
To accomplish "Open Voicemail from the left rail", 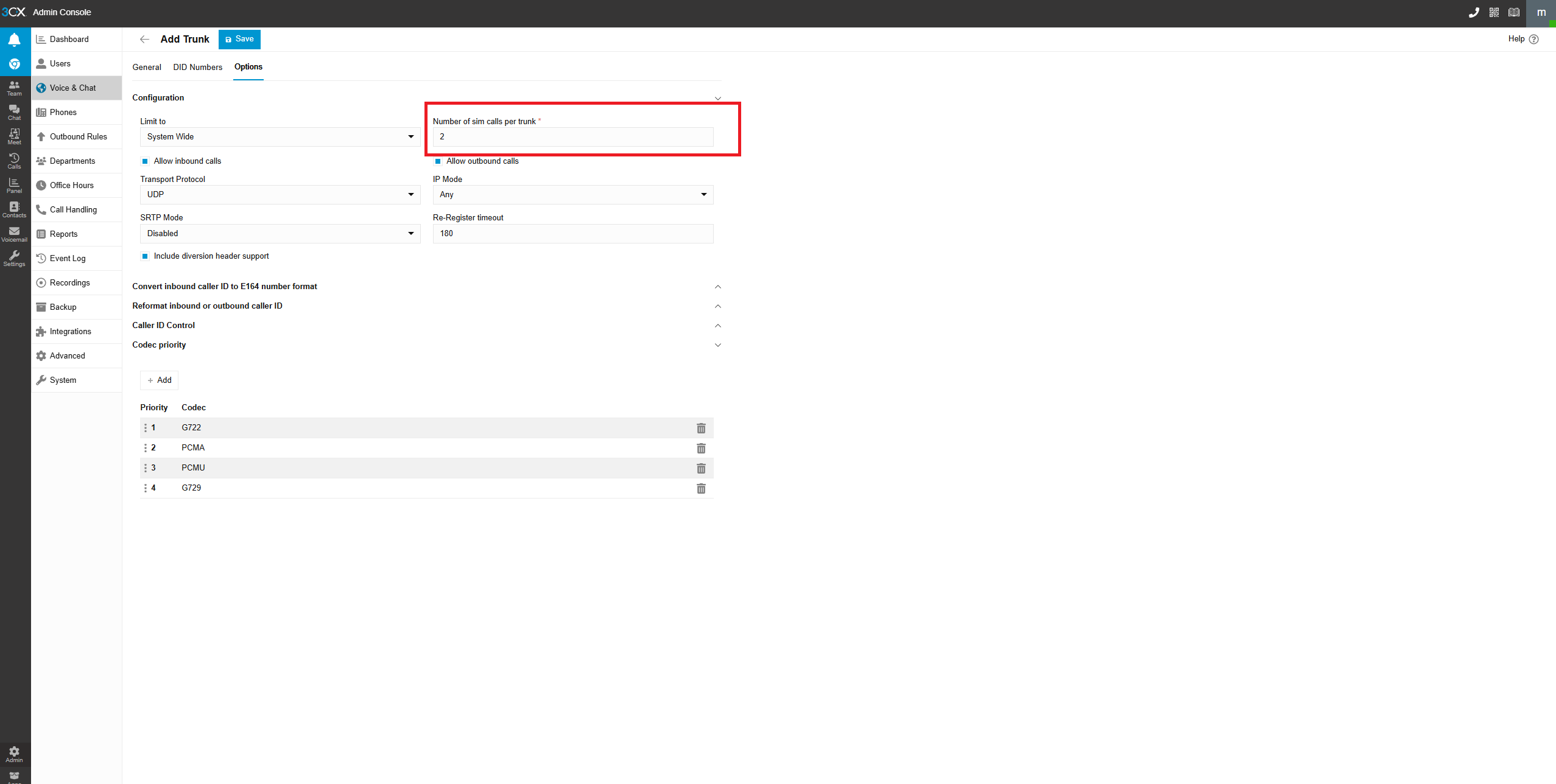I will [14, 234].
